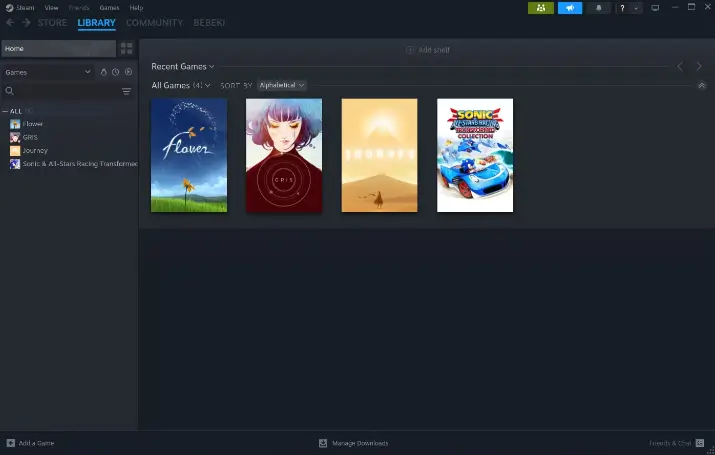The image size is (715, 455).
Task: Click the plus icon beside Add shelf
Action: click(x=409, y=50)
